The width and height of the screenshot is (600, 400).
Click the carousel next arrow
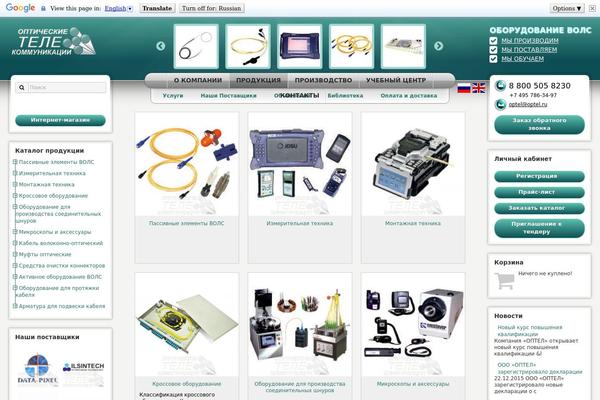pos(439,46)
